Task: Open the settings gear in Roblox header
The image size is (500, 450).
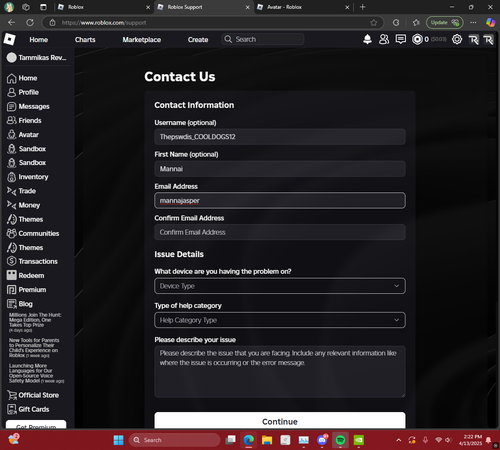Action: [457, 39]
